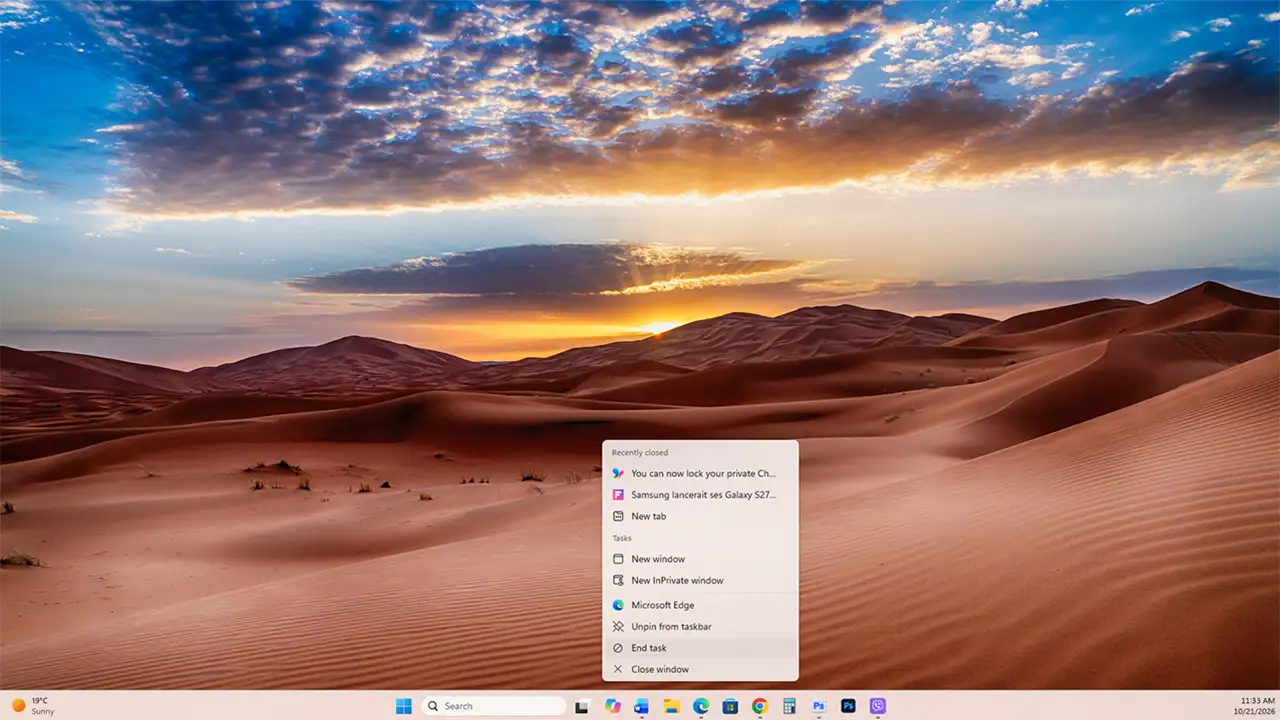Select Unpin from taskbar
1280x720 pixels.
point(700,626)
